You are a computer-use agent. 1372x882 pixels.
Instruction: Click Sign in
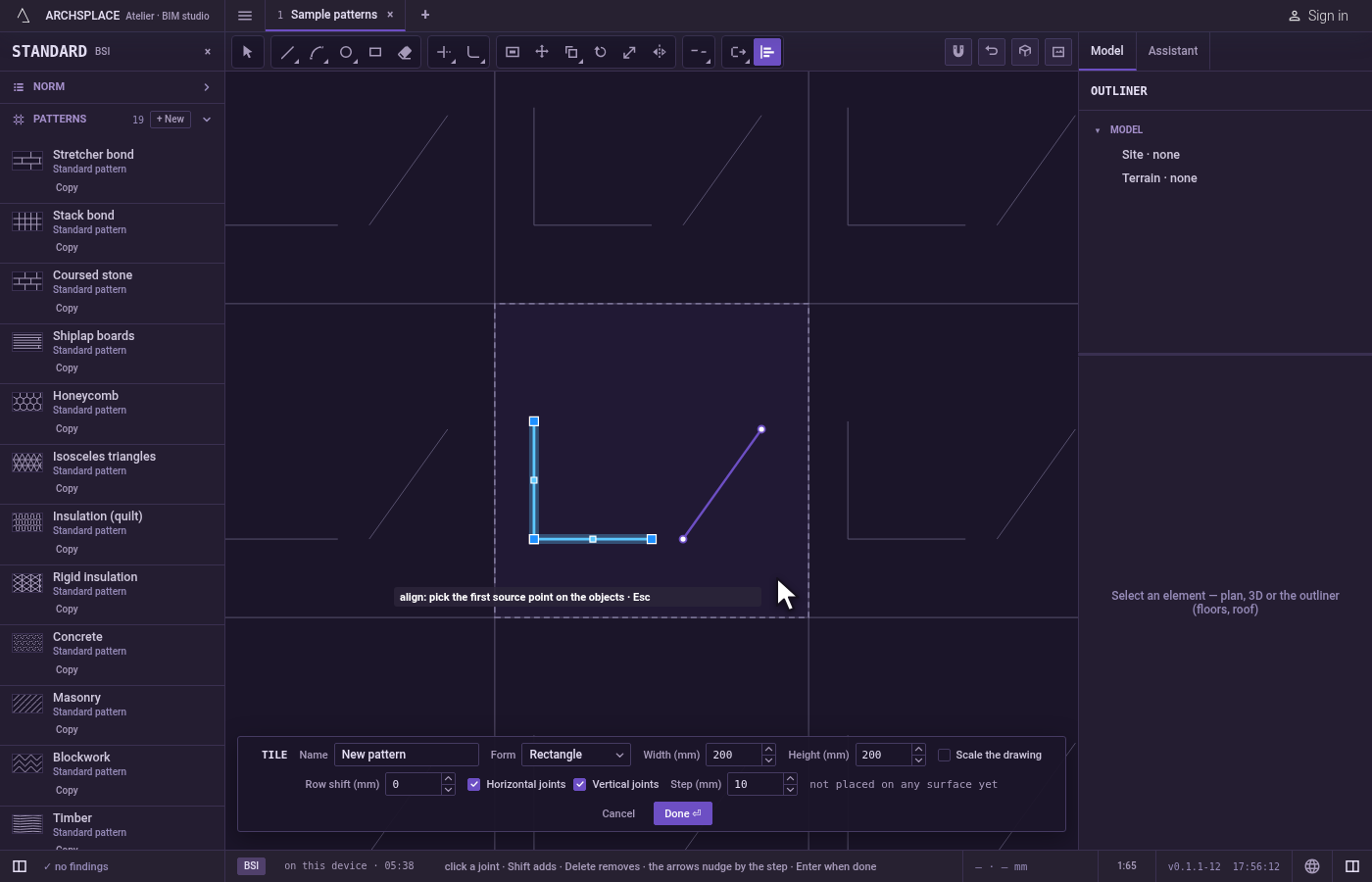pyautogui.click(x=1318, y=16)
